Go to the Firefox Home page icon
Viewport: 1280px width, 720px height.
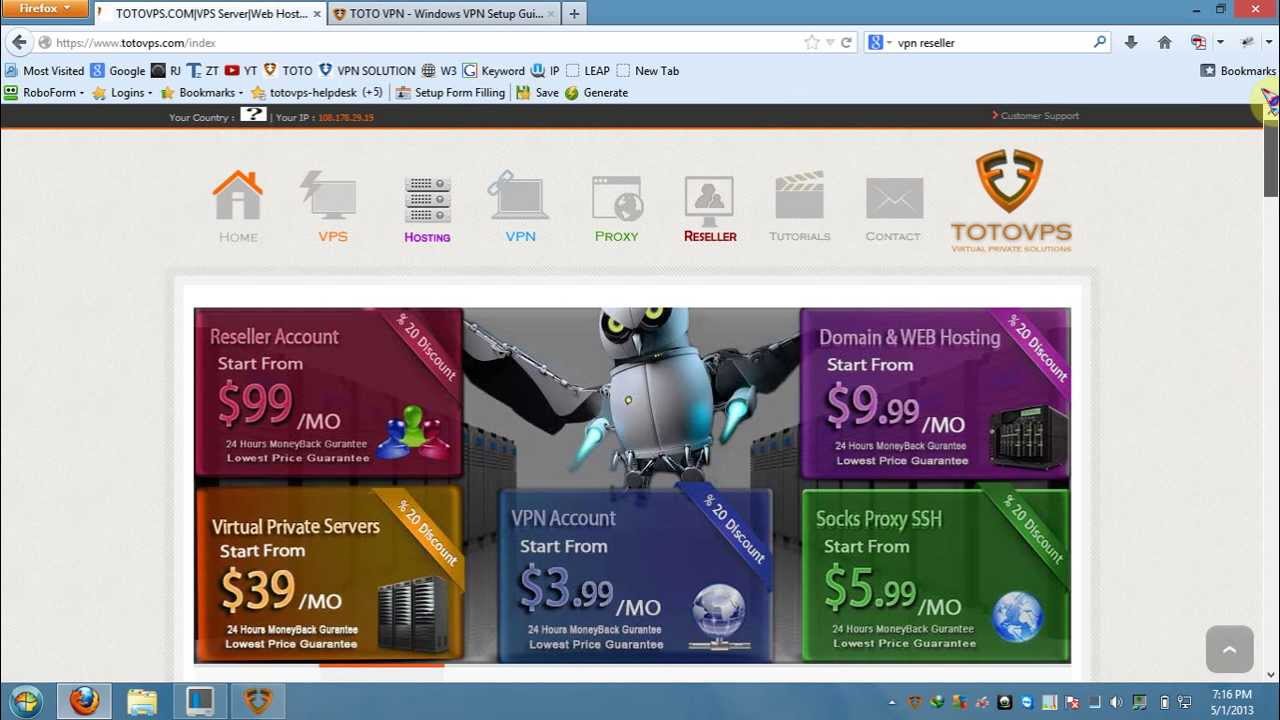click(1164, 42)
